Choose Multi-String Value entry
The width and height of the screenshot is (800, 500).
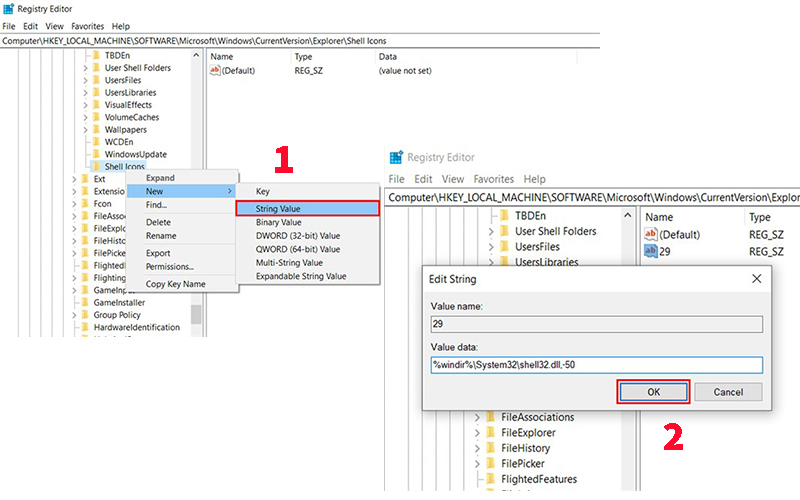pos(289,262)
